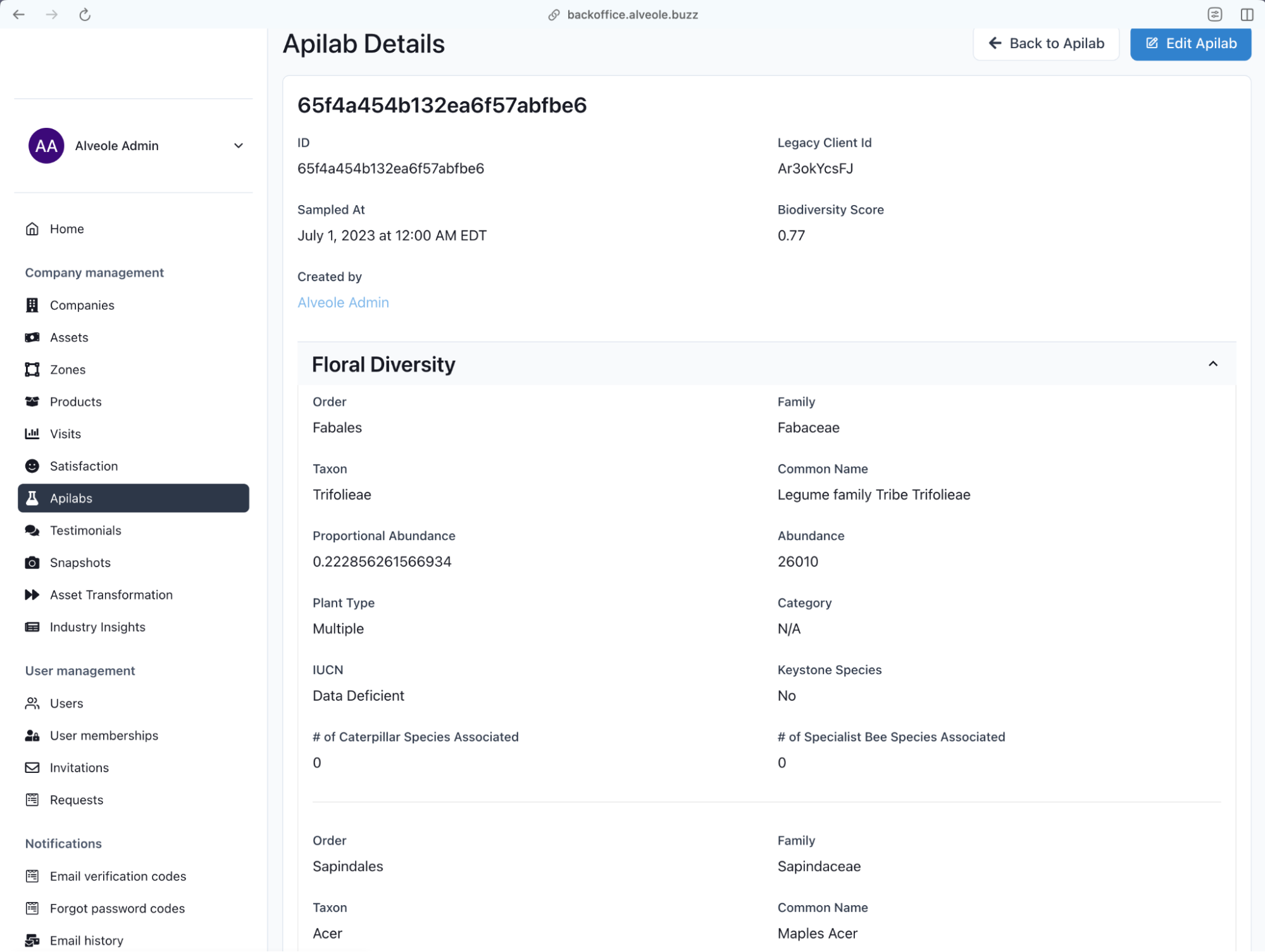Click Edit Apilab button
This screenshot has height=952, width=1265.
click(x=1190, y=43)
